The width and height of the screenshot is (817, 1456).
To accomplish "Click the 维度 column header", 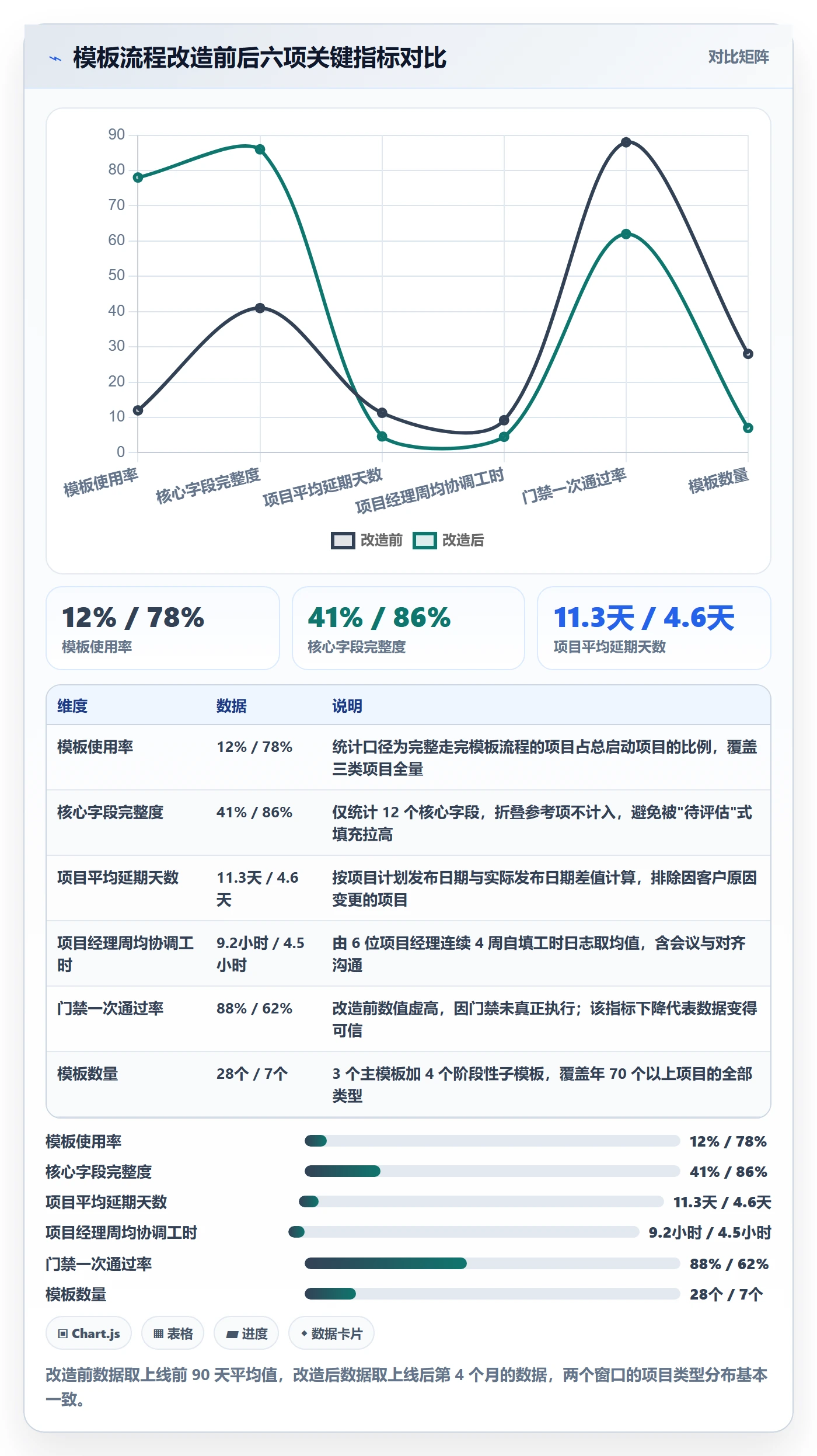I will 72,706.
